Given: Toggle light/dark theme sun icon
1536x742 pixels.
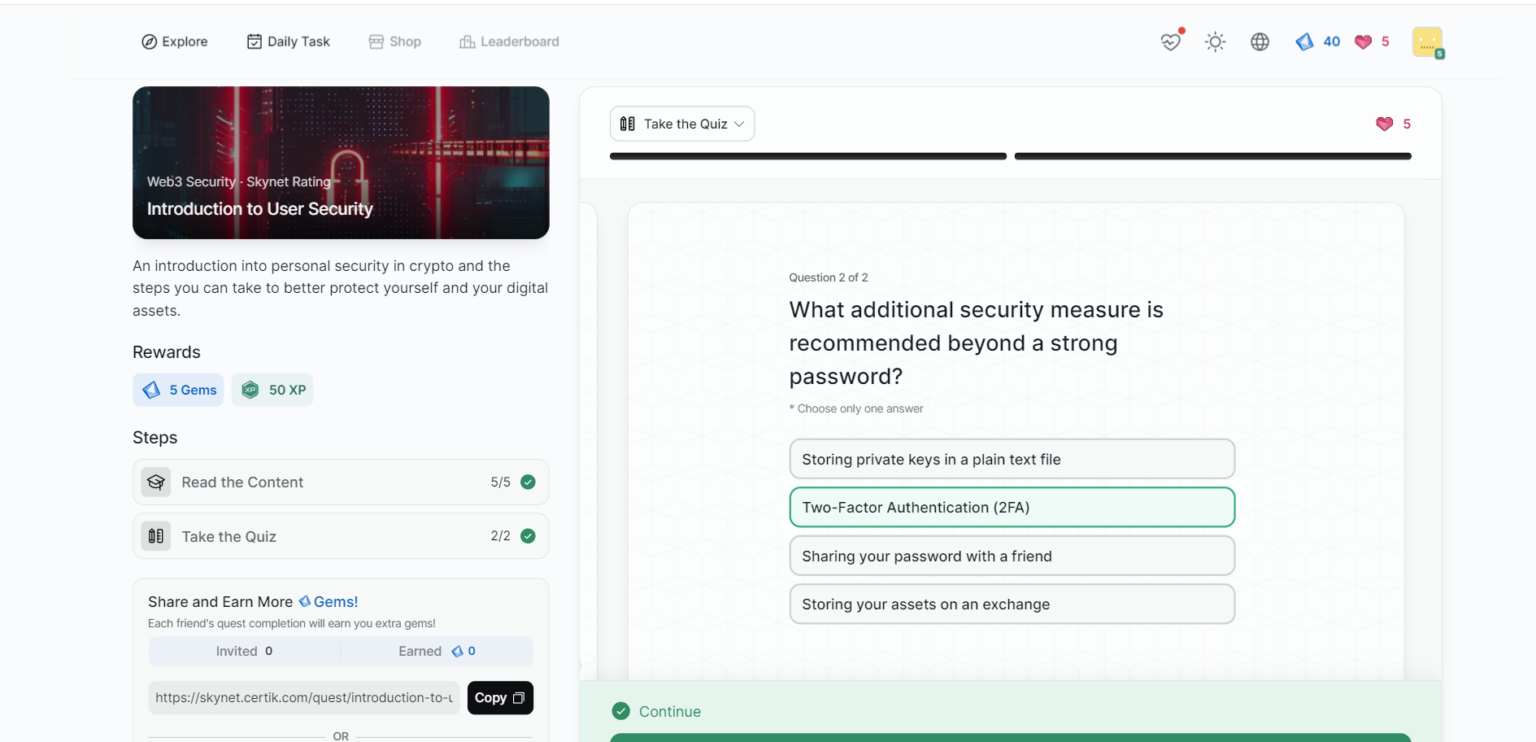Looking at the screenshot, I should pos(1215,42).
